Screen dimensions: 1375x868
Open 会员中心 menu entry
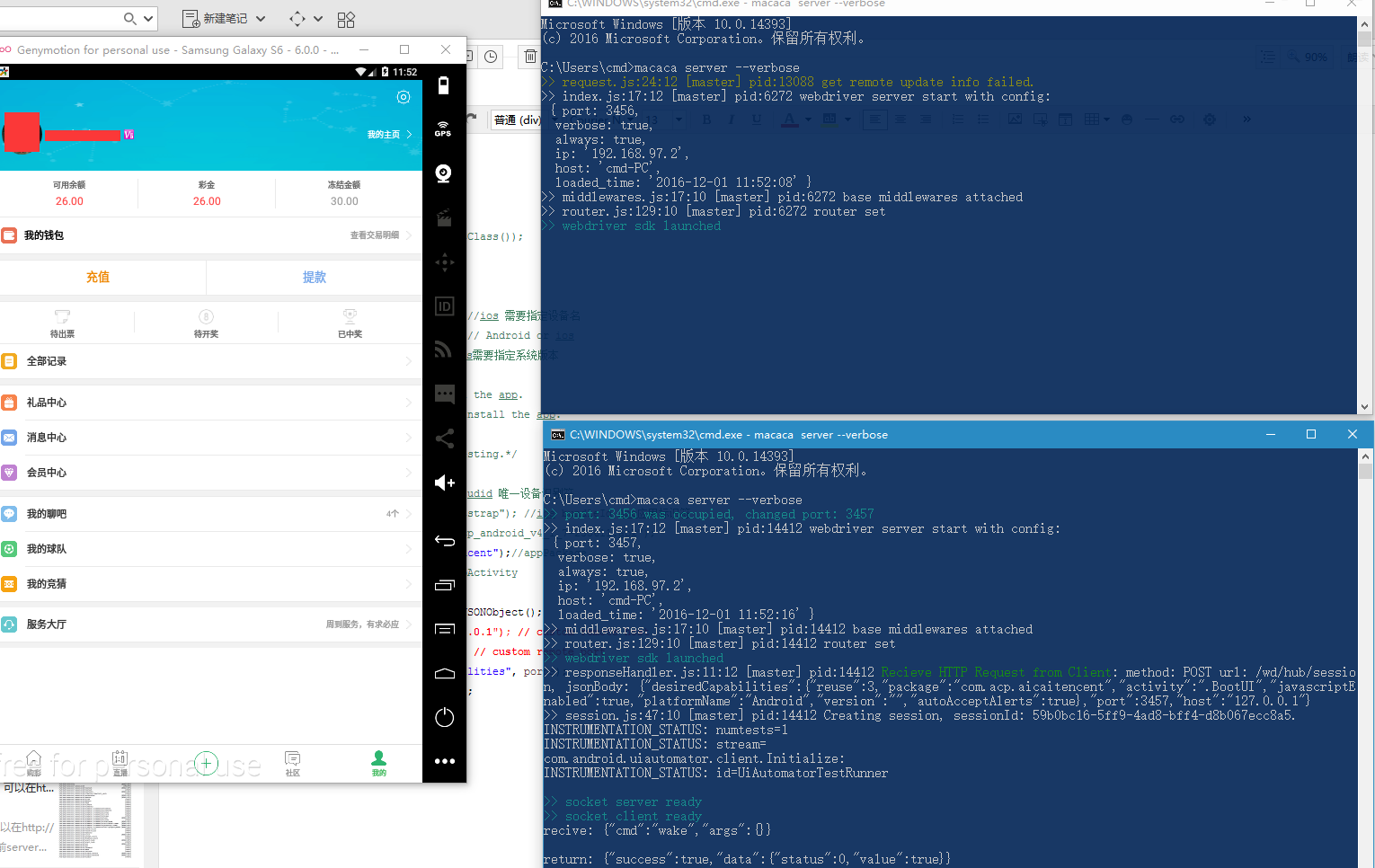211,473
